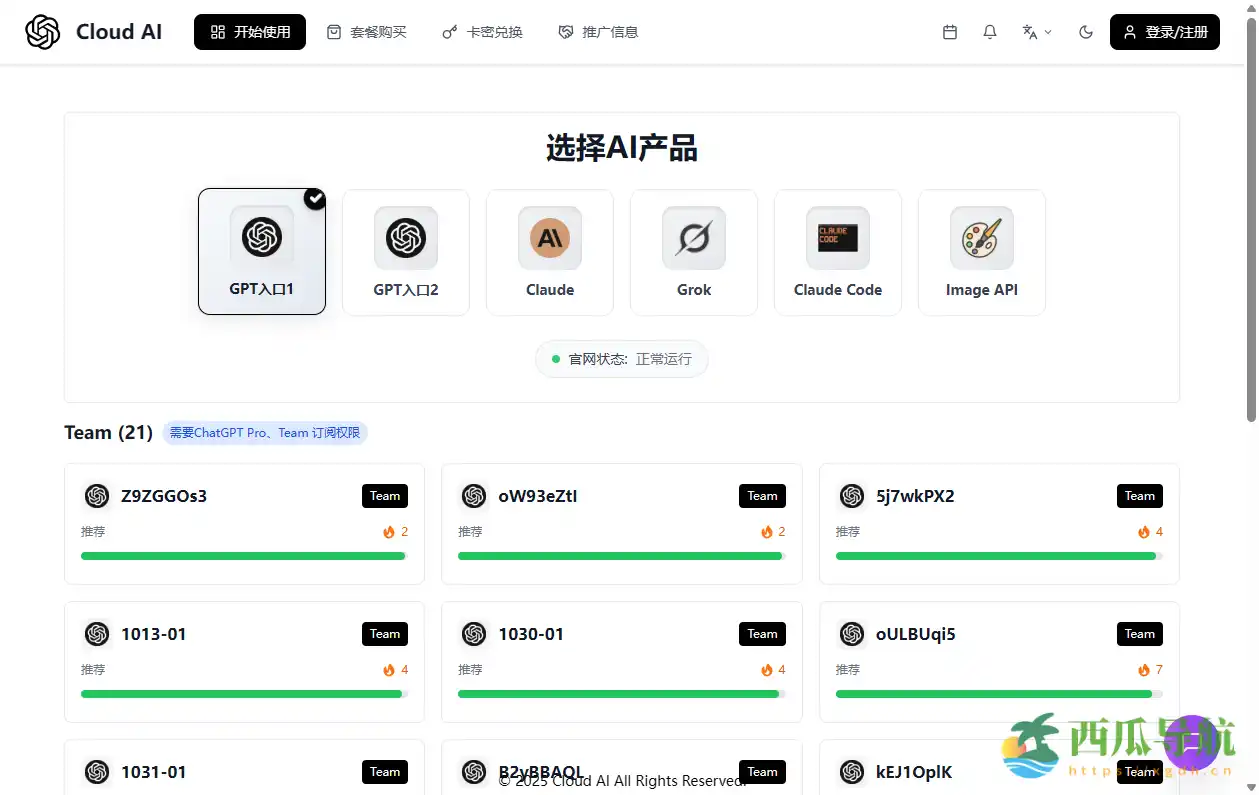This screenshot has height=795, width=1259.
Task: Toggle dark mode with the moon icon
Action: (x=1085, y=31)
